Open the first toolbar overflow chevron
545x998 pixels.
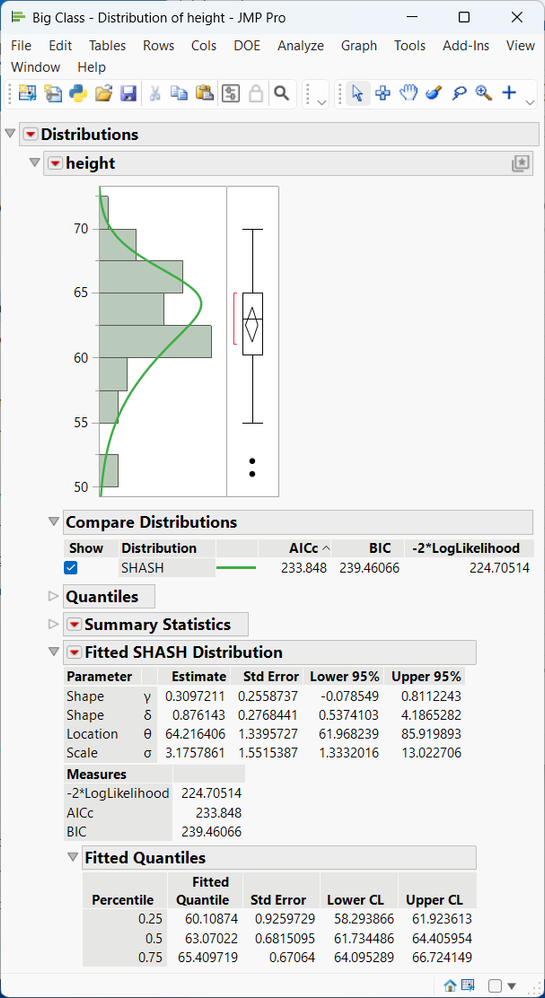pos(321,102)
